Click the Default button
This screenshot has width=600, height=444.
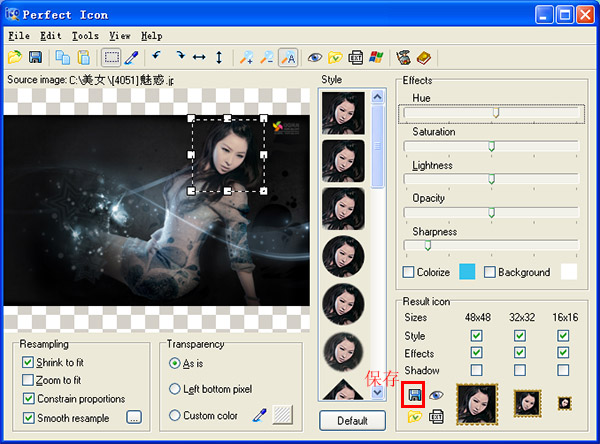click(352, 421)
